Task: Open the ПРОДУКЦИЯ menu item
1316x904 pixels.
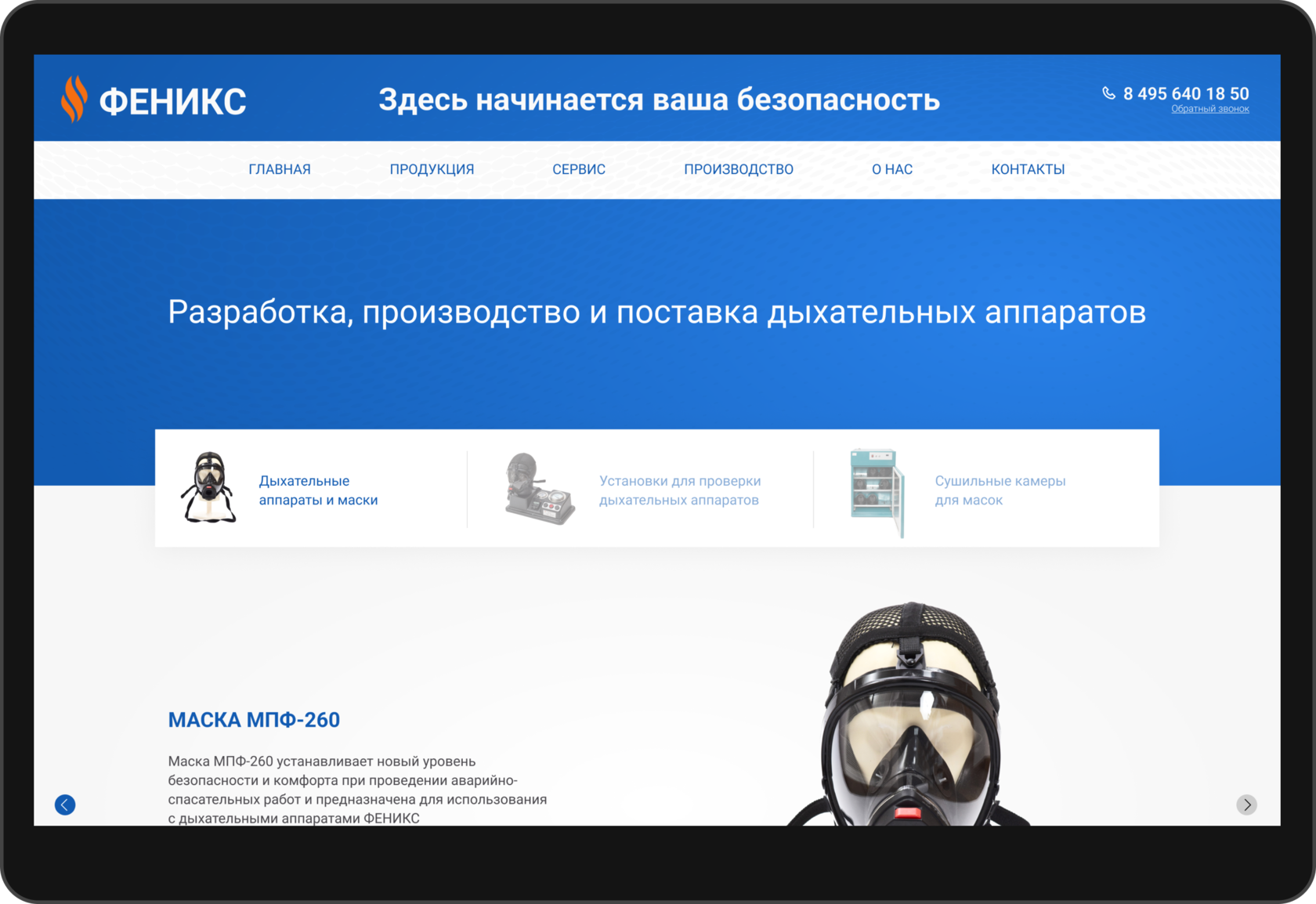Action: tap(432, 169)
